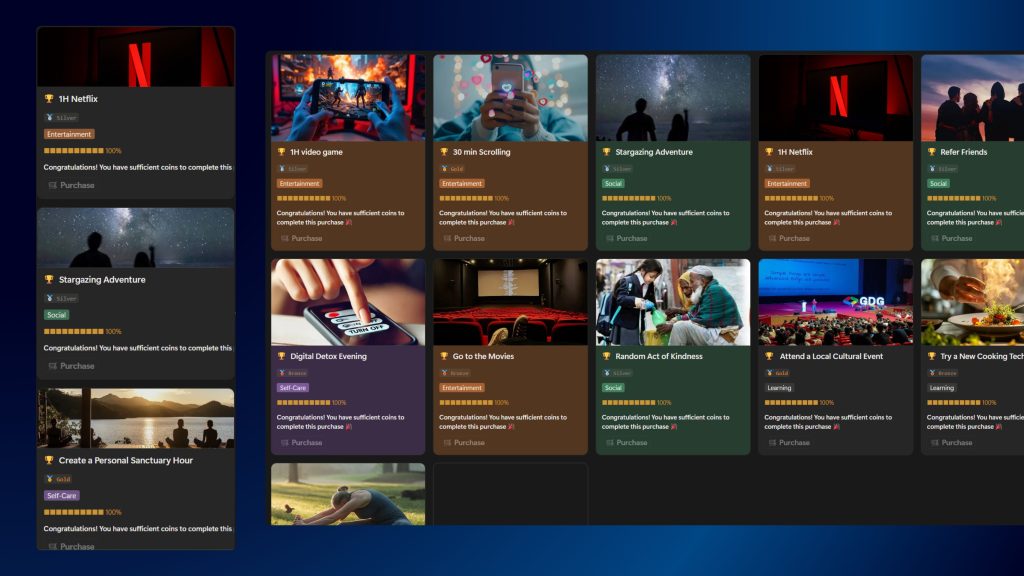Viewport: 1024px width, 576px height.
Task: Select the Learning tag on Attend a Local Cultural Event
Action: tap(779, 388)
